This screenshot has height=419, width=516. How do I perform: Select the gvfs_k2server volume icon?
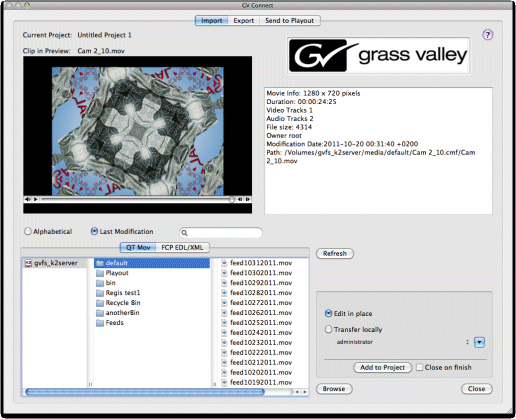coord(28,263)
